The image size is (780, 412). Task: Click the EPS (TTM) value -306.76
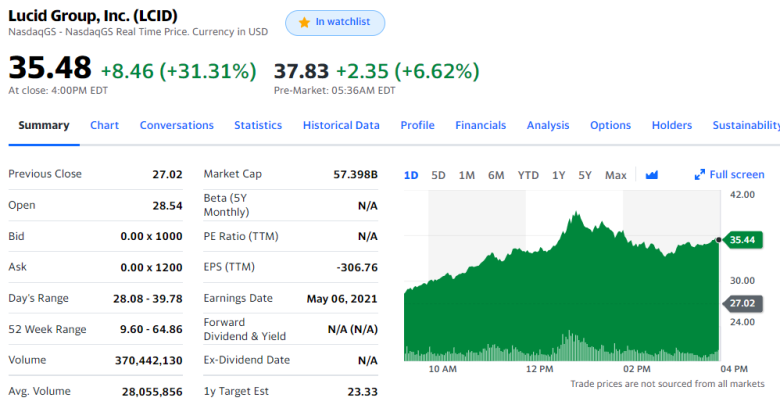[x=357, y=267]
